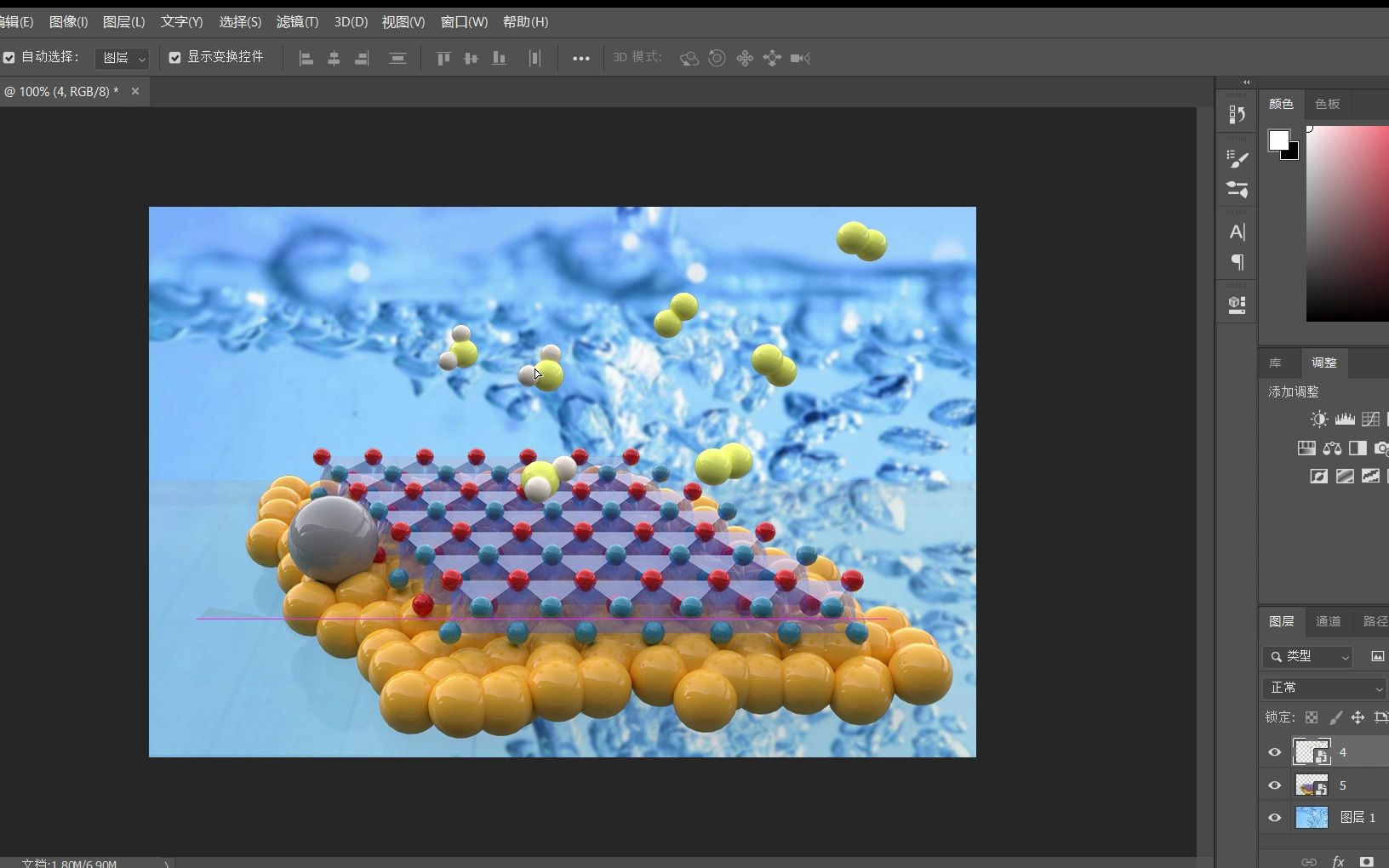This screenshot has height=868, width=1389.
Task: Open the 类型 layer filter dropdown
Action: point(1308,656)
